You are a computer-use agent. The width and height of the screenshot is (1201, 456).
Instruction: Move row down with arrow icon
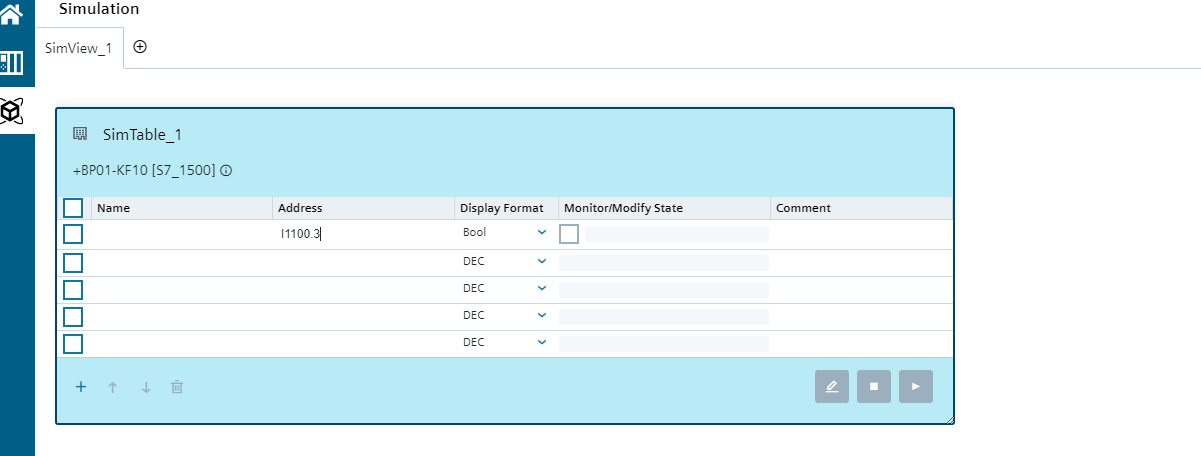click(x=146, y=387)
